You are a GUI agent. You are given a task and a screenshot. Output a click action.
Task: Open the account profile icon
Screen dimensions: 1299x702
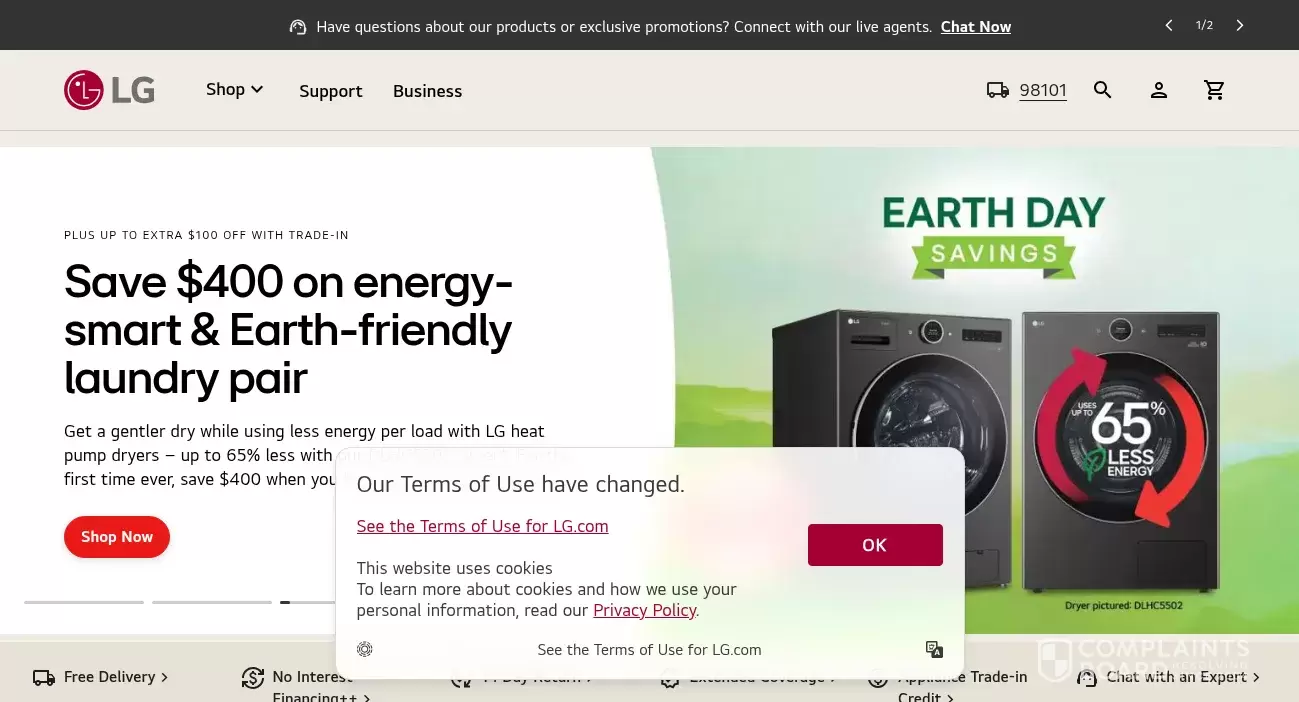click(x=1159, y=90)
